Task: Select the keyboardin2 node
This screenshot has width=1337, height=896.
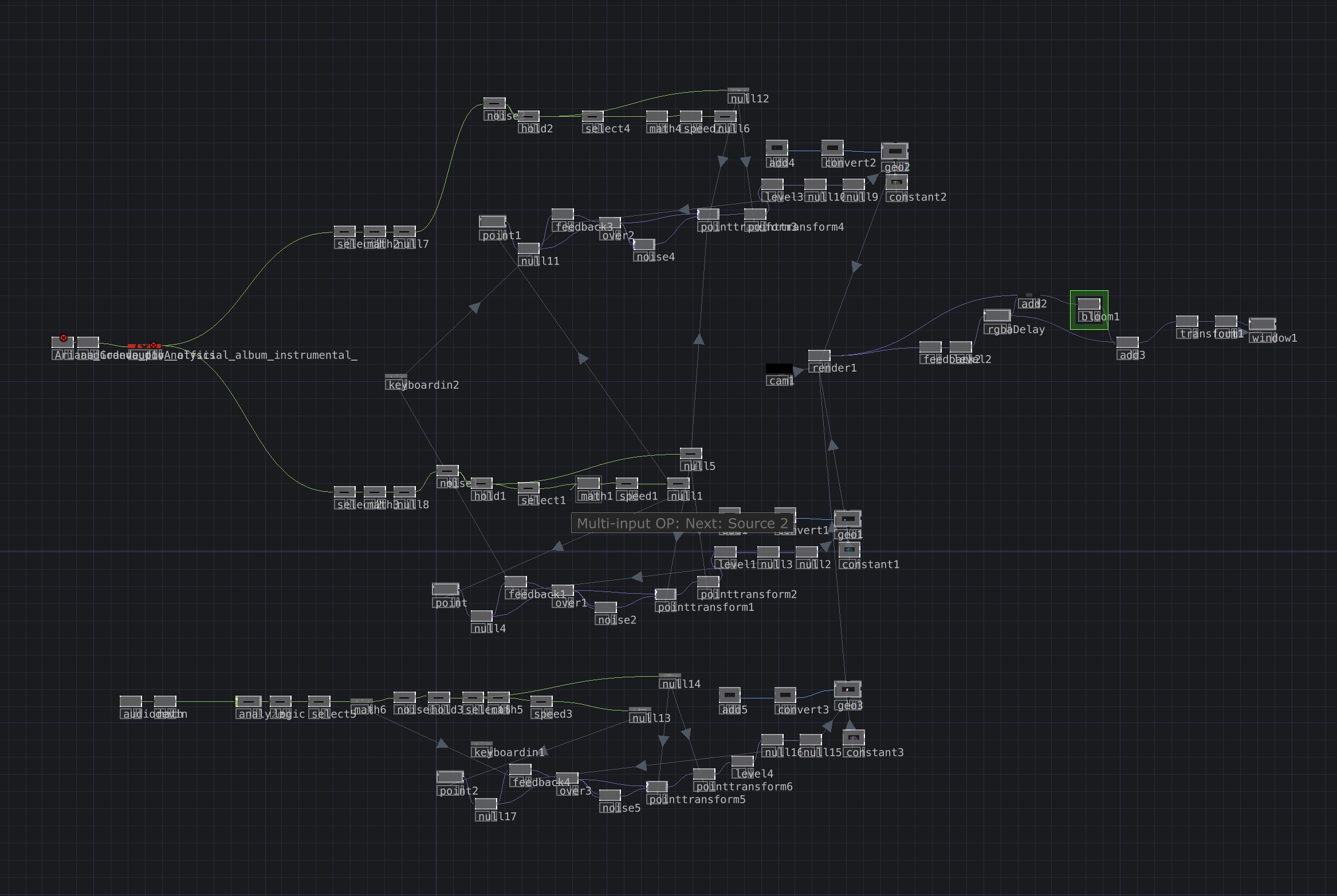Action: tap(396, 377)
